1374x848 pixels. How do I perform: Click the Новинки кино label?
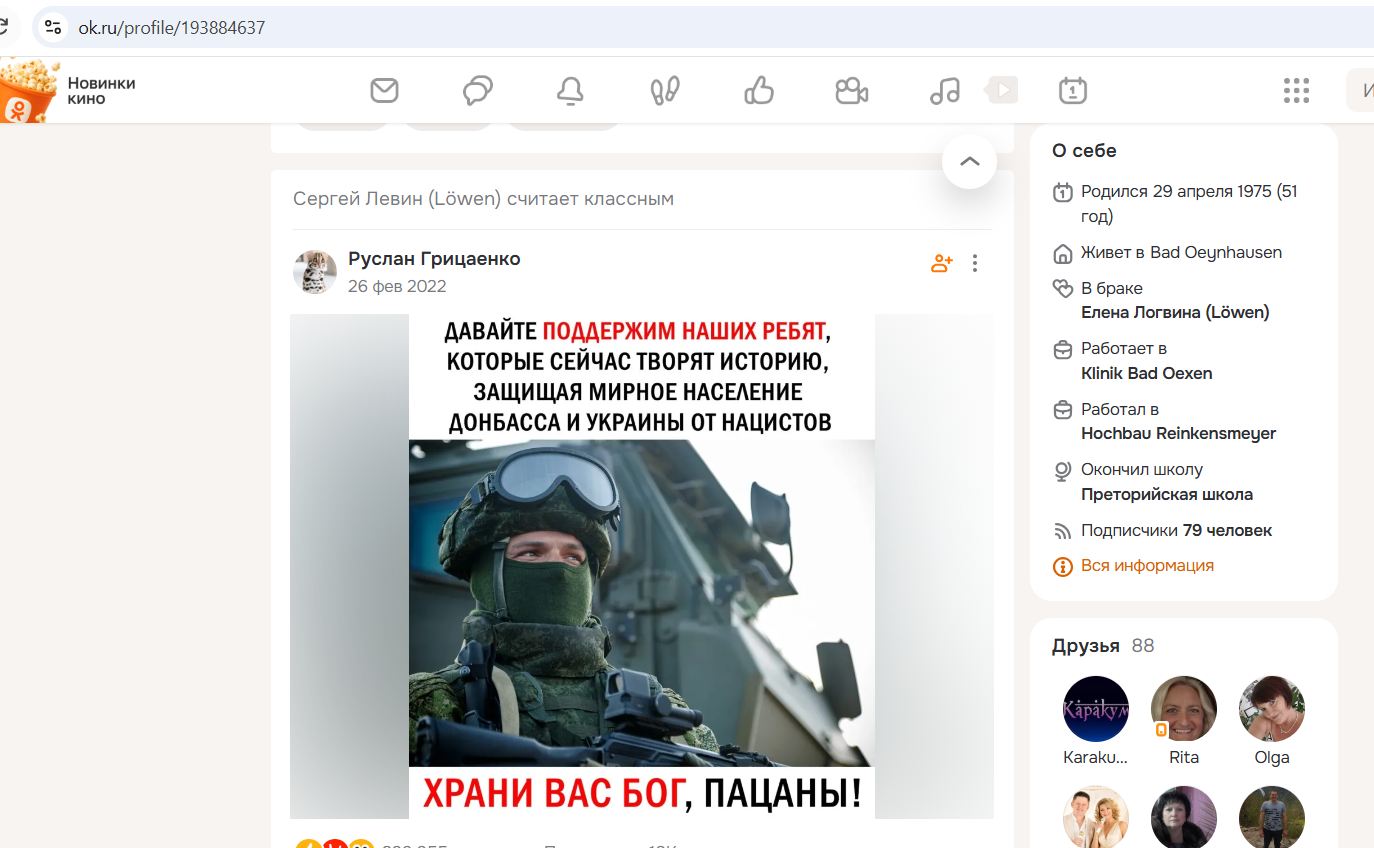tap(101, 91)
